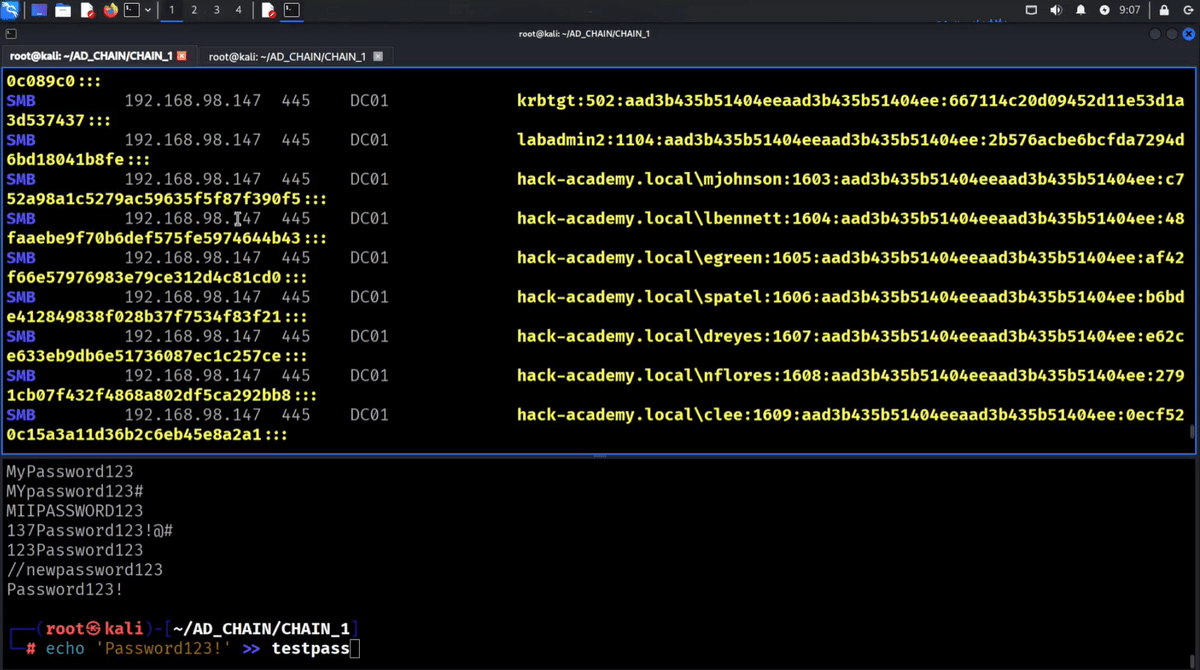
Task: Launch Firefox from the top panel
Action: pyautogui.click(x=110, y=10)
